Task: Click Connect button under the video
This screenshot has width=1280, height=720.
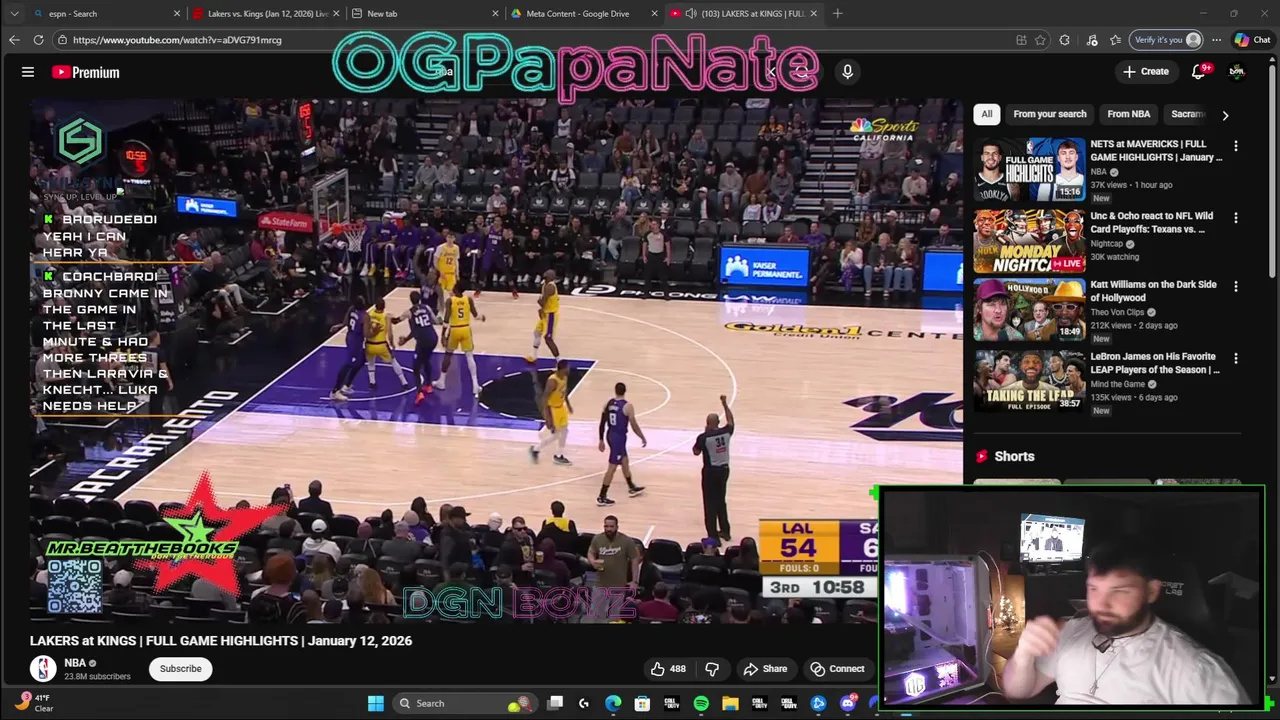Action: point(837,668)
